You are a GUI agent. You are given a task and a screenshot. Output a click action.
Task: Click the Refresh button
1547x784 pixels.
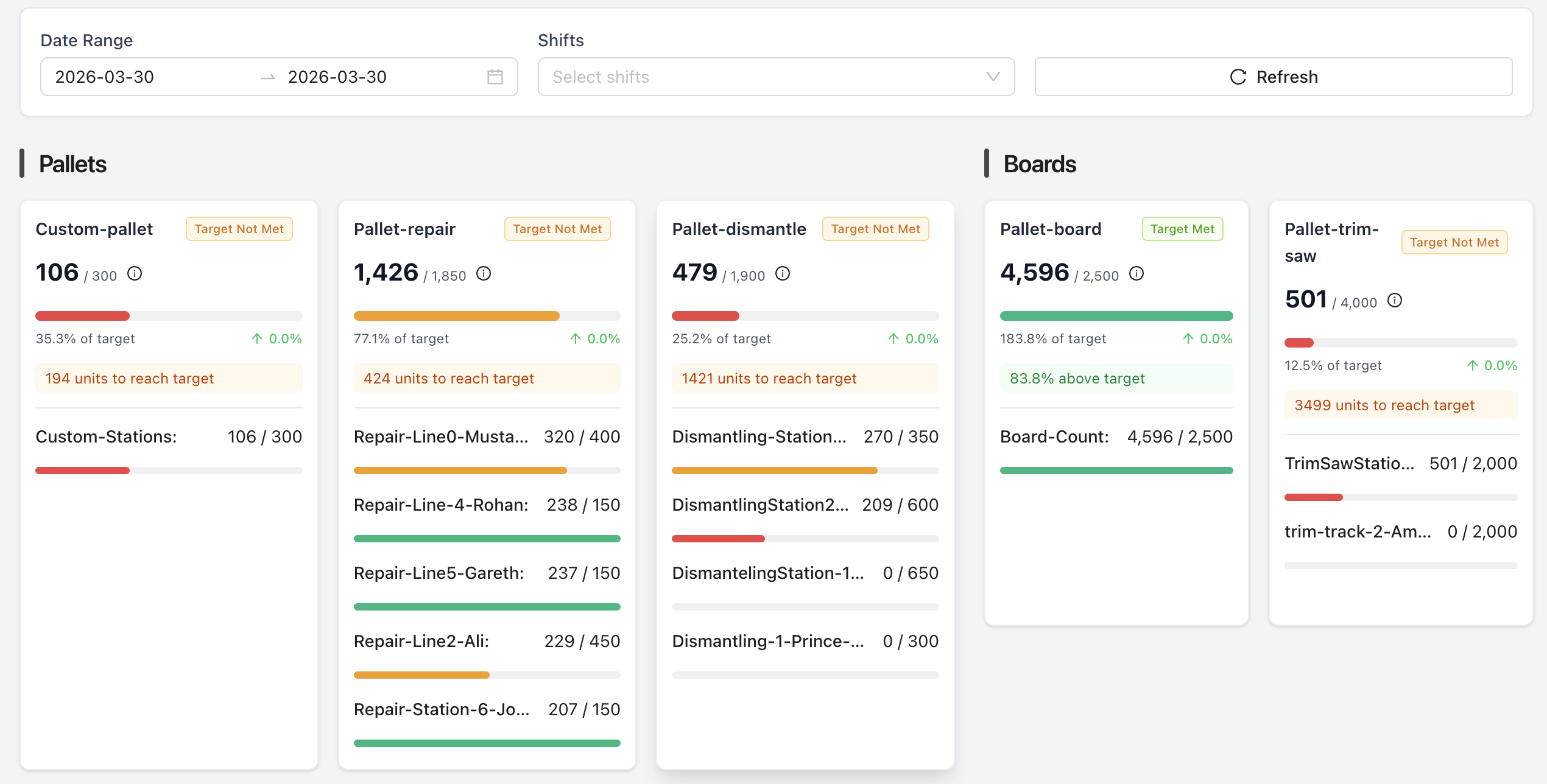1273,77
